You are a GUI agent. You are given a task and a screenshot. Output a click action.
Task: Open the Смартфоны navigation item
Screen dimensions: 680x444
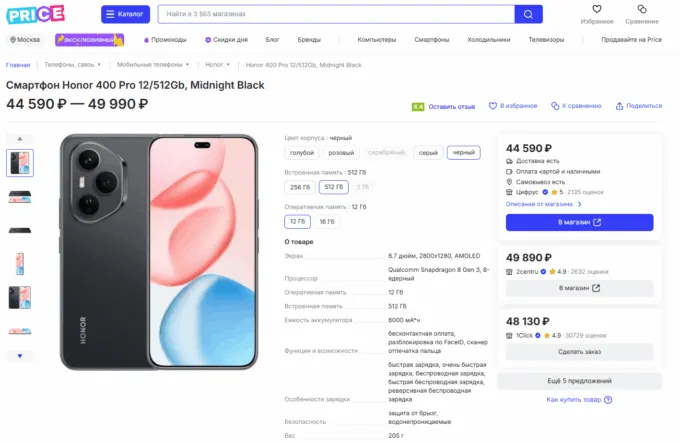(432, 40)
